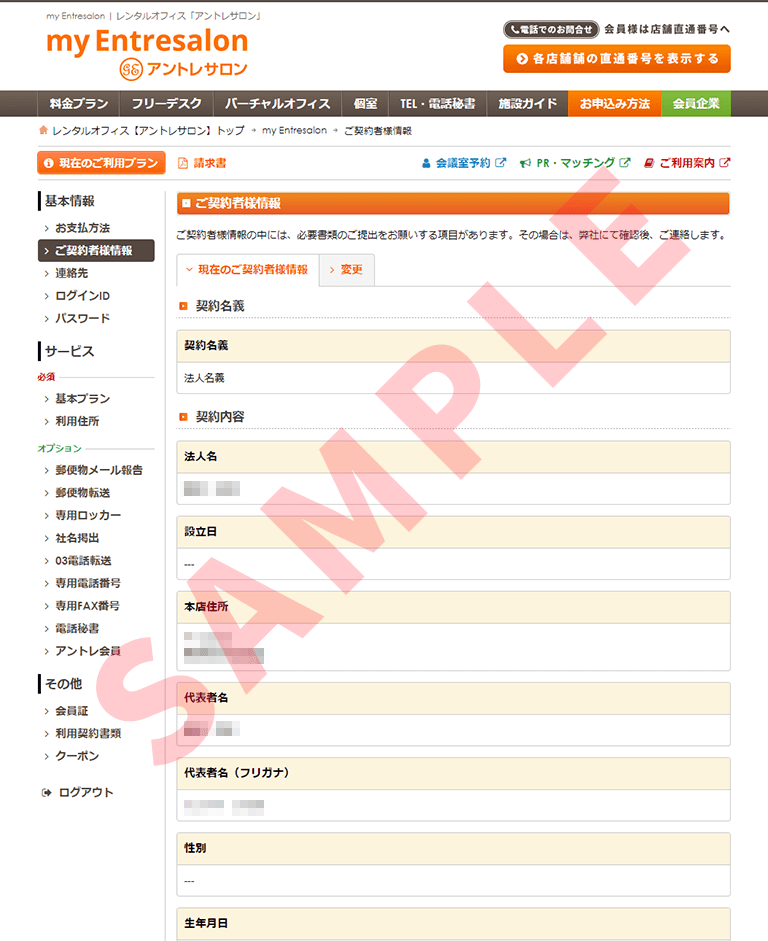Open 会員企業 green menu item
This screenshot has width=768, height=941.
click(x=695, y=104)
